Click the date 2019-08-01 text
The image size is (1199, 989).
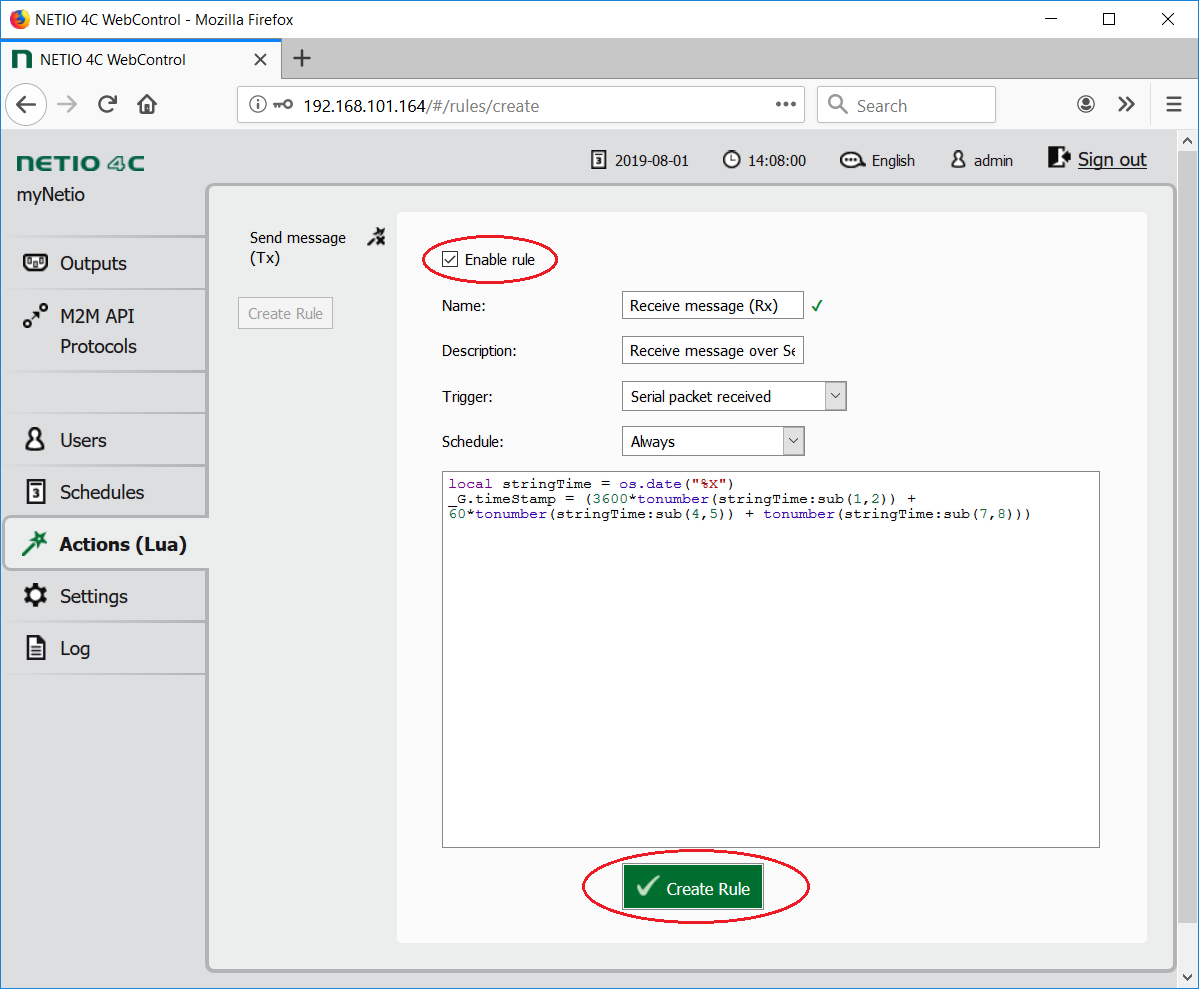(651, 161)
